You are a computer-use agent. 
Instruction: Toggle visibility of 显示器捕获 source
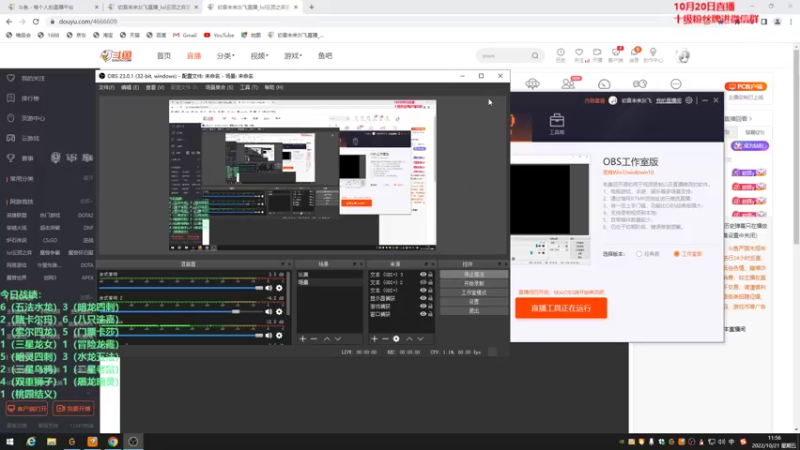[423, 298]
